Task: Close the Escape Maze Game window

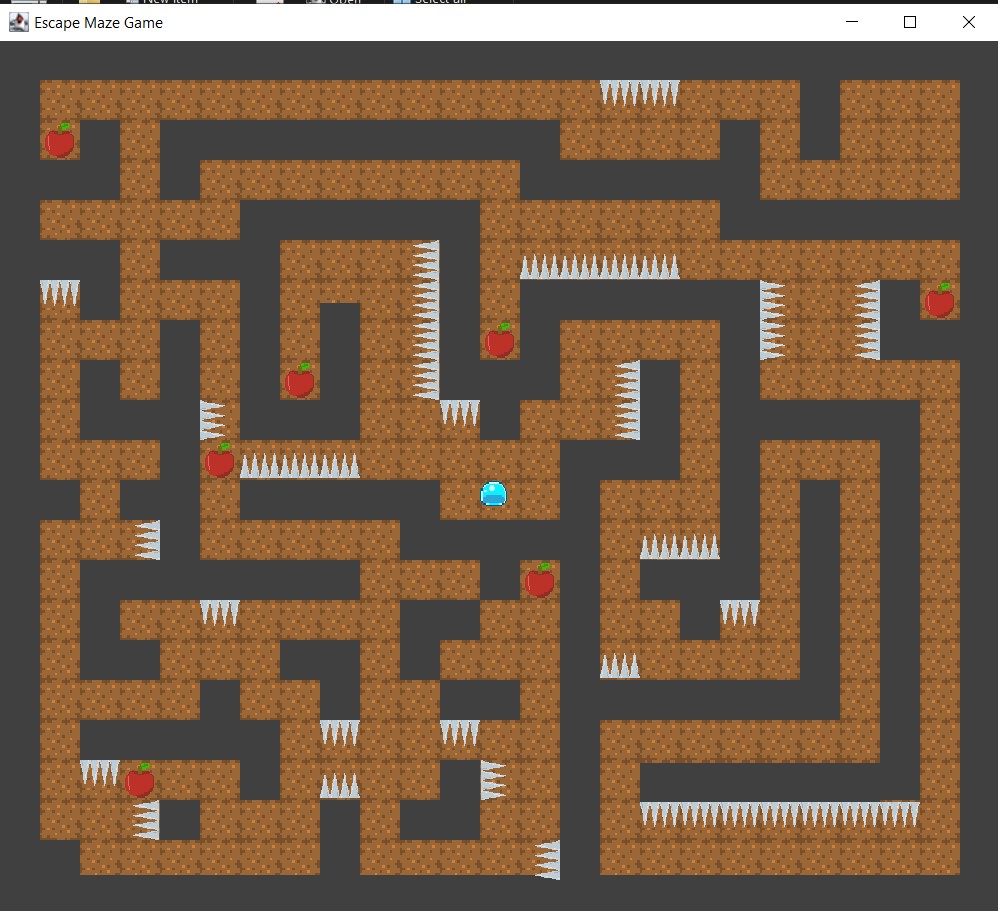Action: (969, 22)
